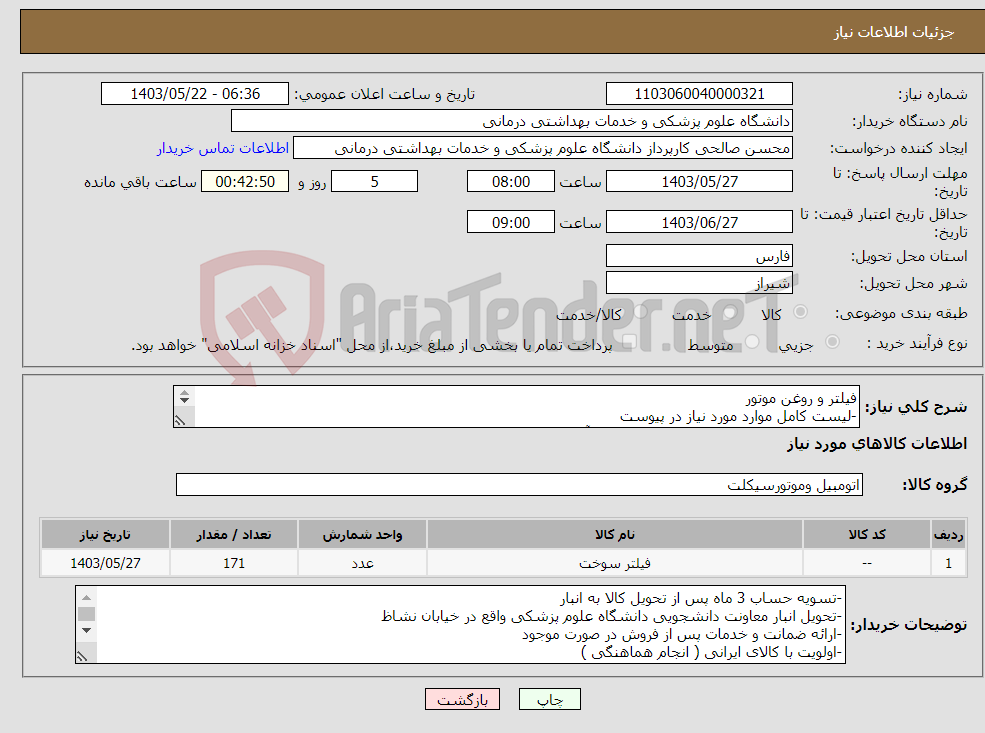Viewport: 985px width, 733px height.
Task: Select the کالا/خدمت radio button
Action: (640, 312)
